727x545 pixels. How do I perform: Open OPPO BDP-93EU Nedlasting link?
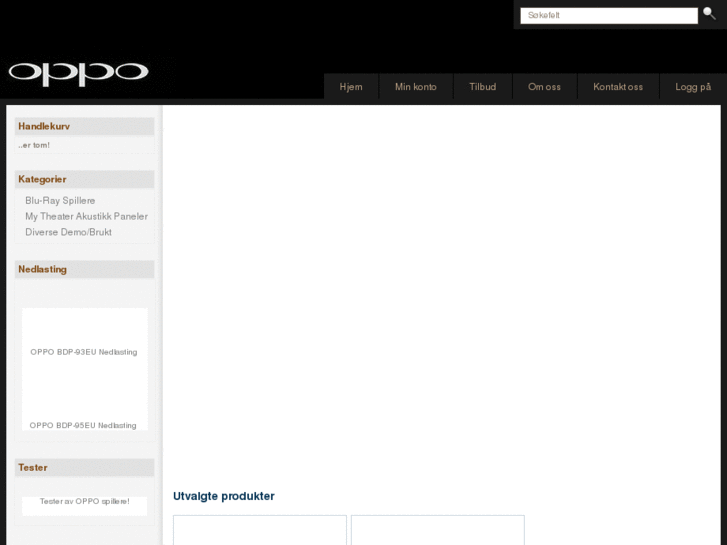coord(84,352)
